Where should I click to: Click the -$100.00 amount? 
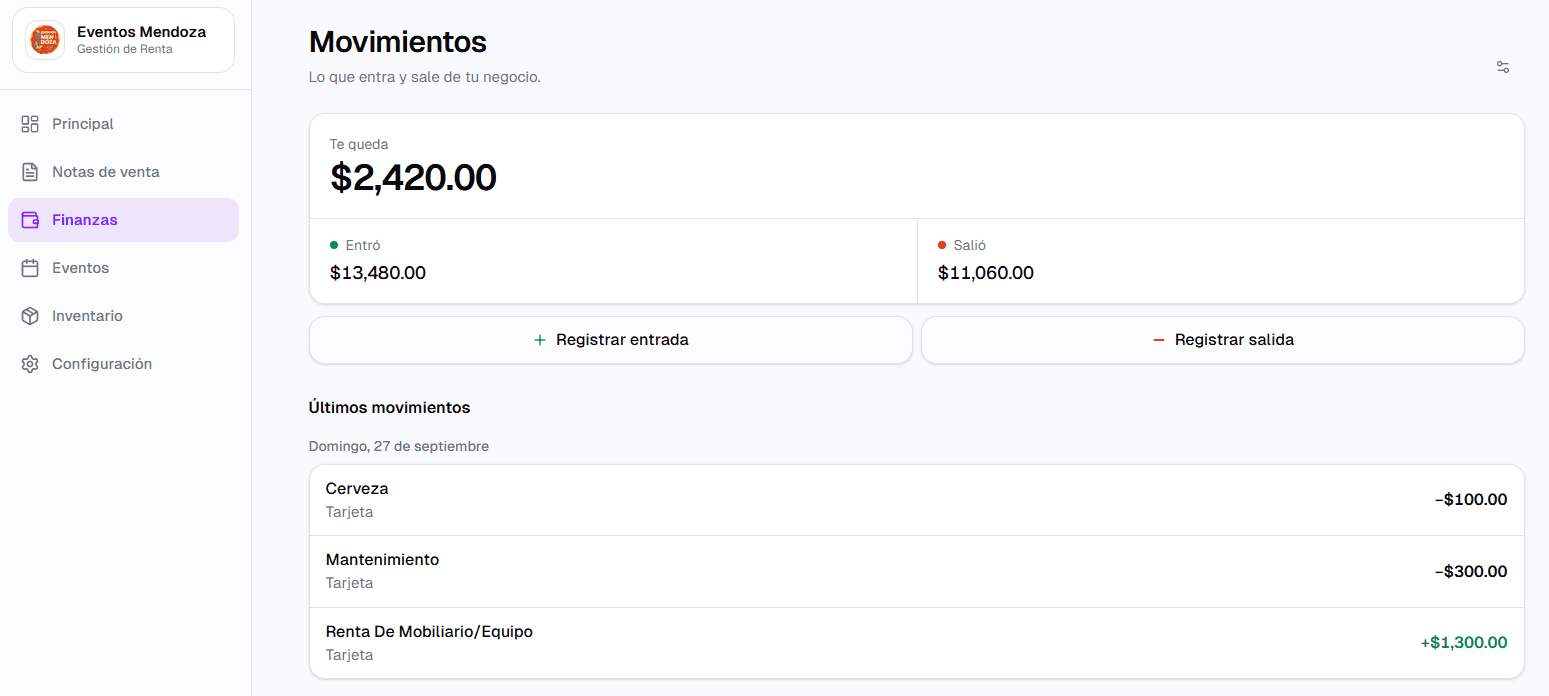click(x=1471, y=500)
